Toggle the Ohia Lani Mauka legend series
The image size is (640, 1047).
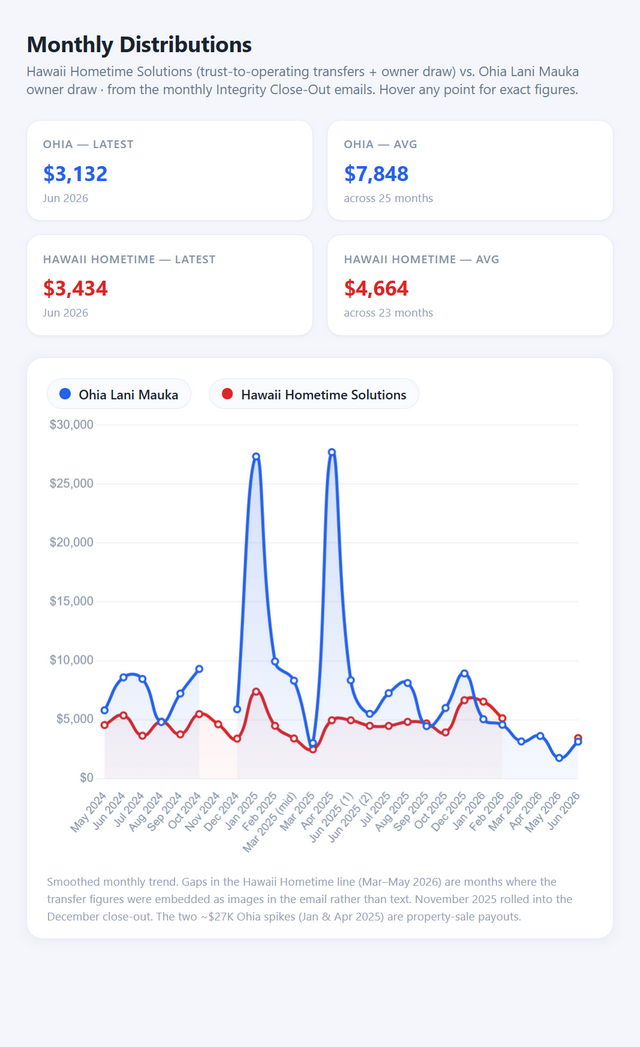119,395
